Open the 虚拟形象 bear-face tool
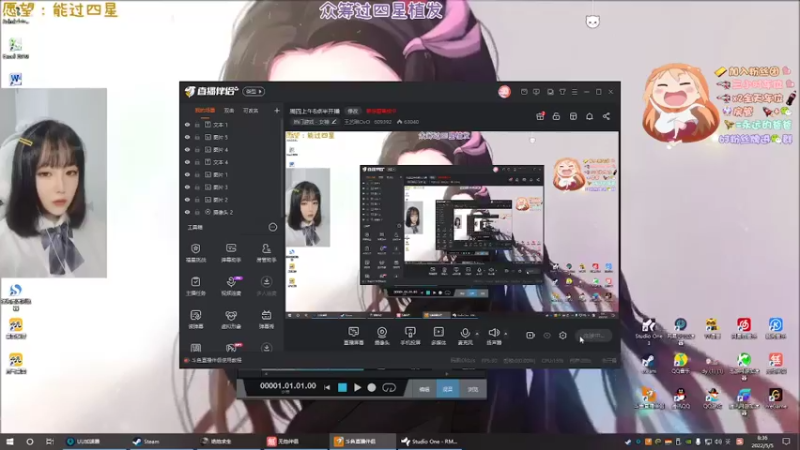This screenshot has width=800, height=450. pyautogui.click(x=231, y=319)
